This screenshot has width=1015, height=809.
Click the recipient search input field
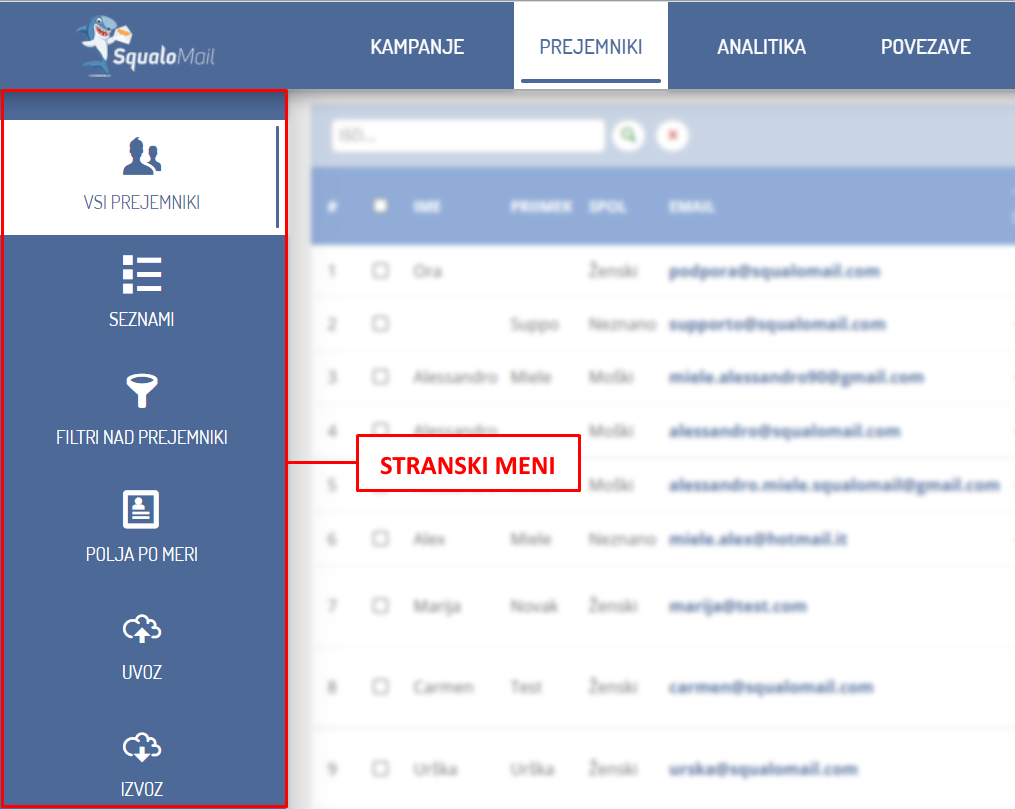[468, 135]
